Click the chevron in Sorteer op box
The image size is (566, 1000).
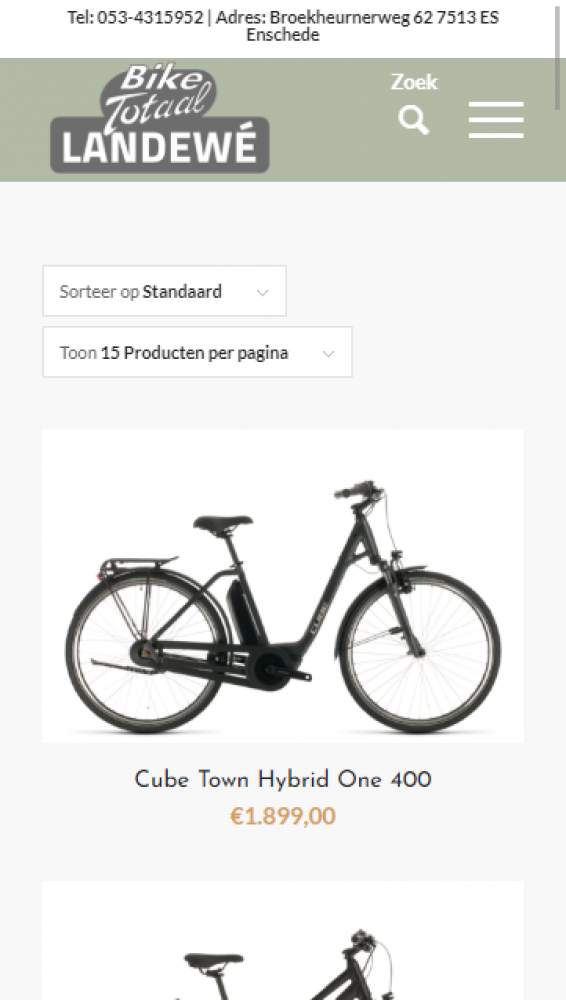[262, 292]
